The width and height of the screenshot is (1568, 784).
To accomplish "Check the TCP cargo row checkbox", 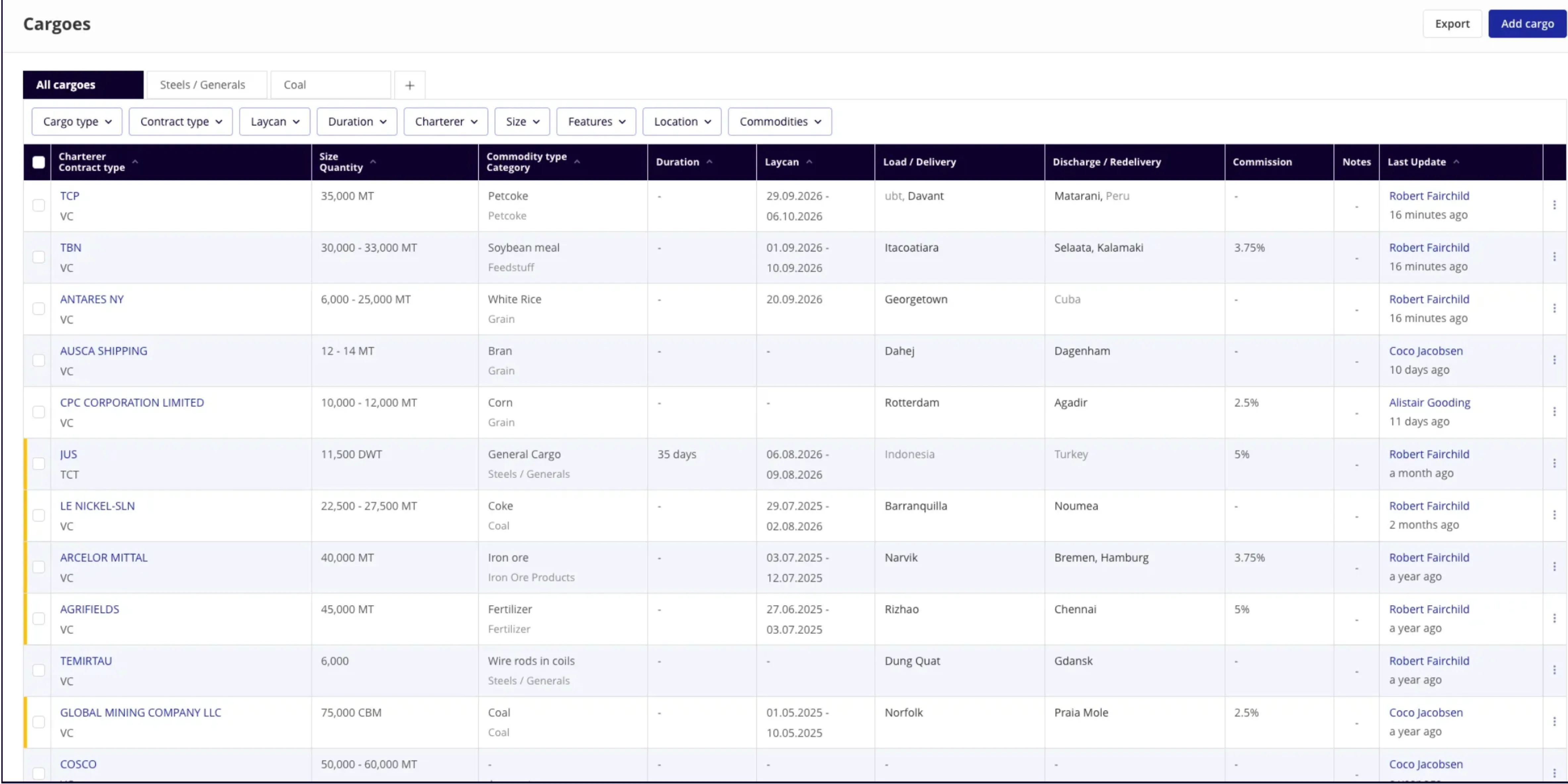I will (x=38, y=206).
